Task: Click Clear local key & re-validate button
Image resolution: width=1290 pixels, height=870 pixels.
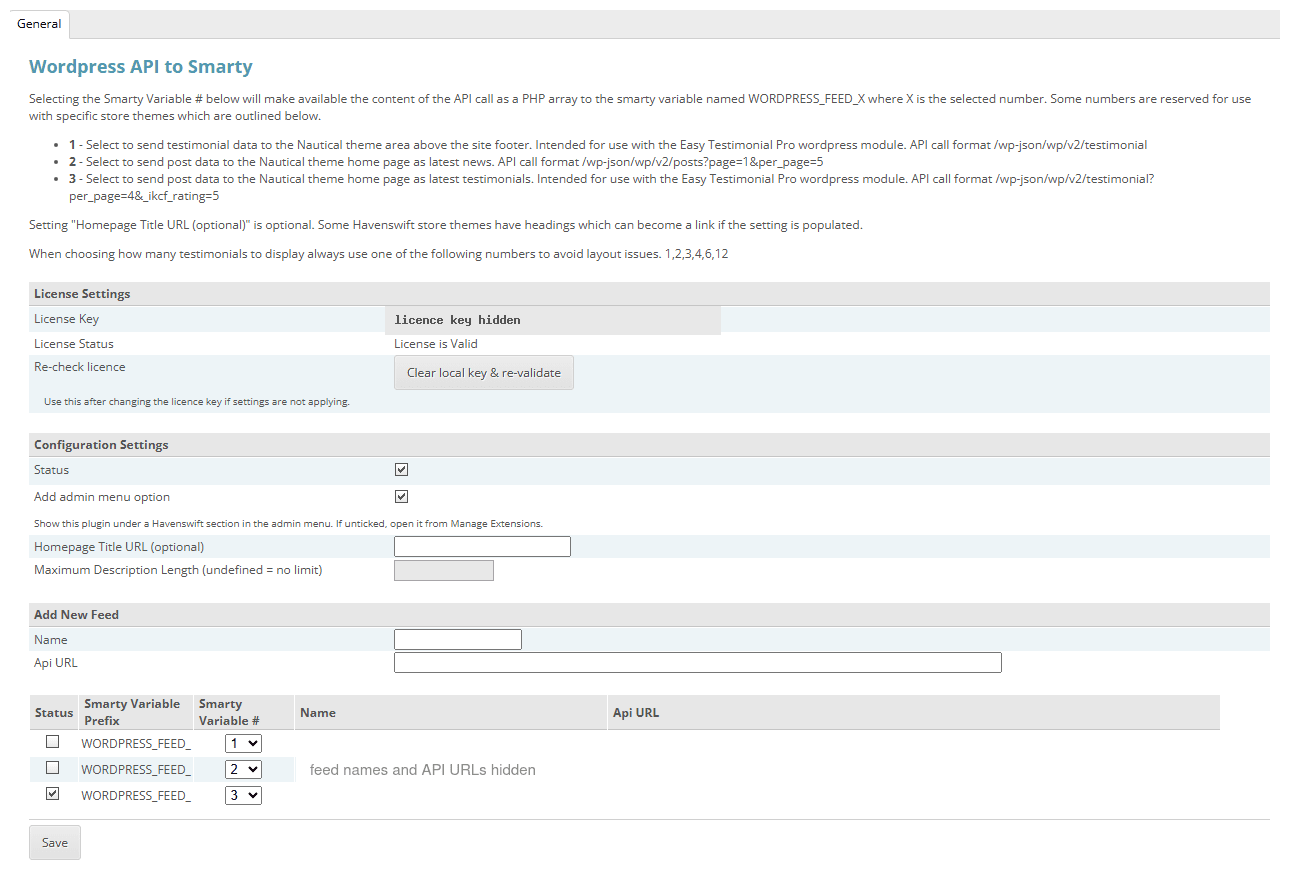Action: (484, 372)
